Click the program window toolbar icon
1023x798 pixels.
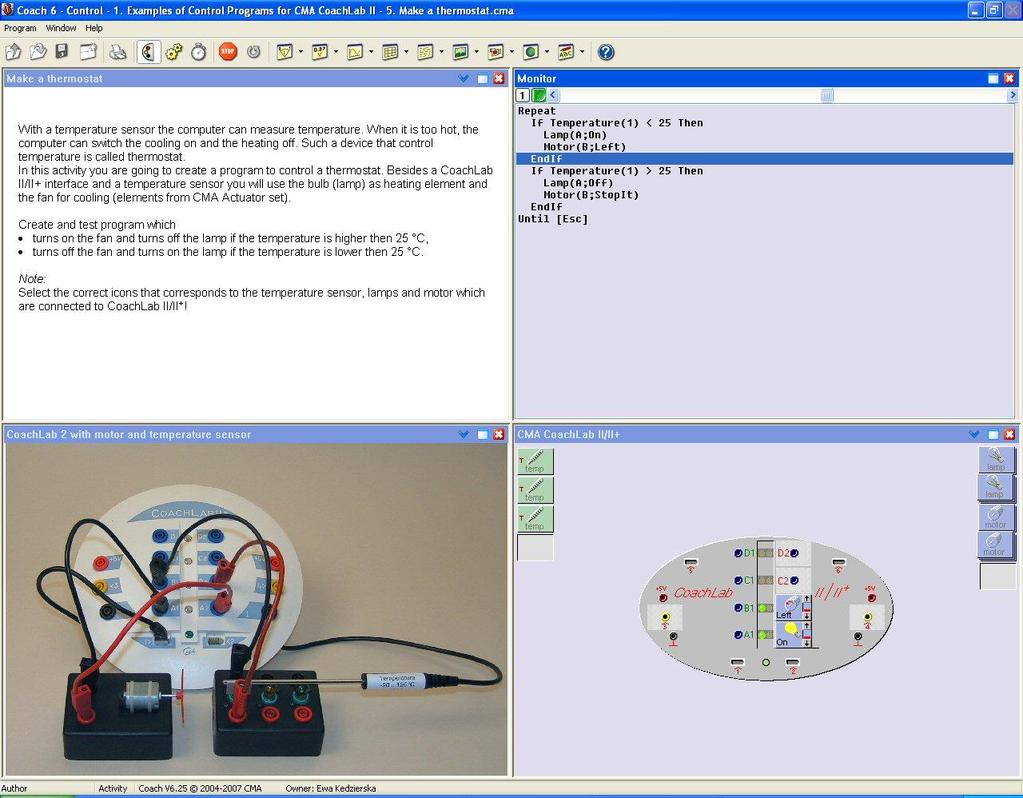[284, 52]
